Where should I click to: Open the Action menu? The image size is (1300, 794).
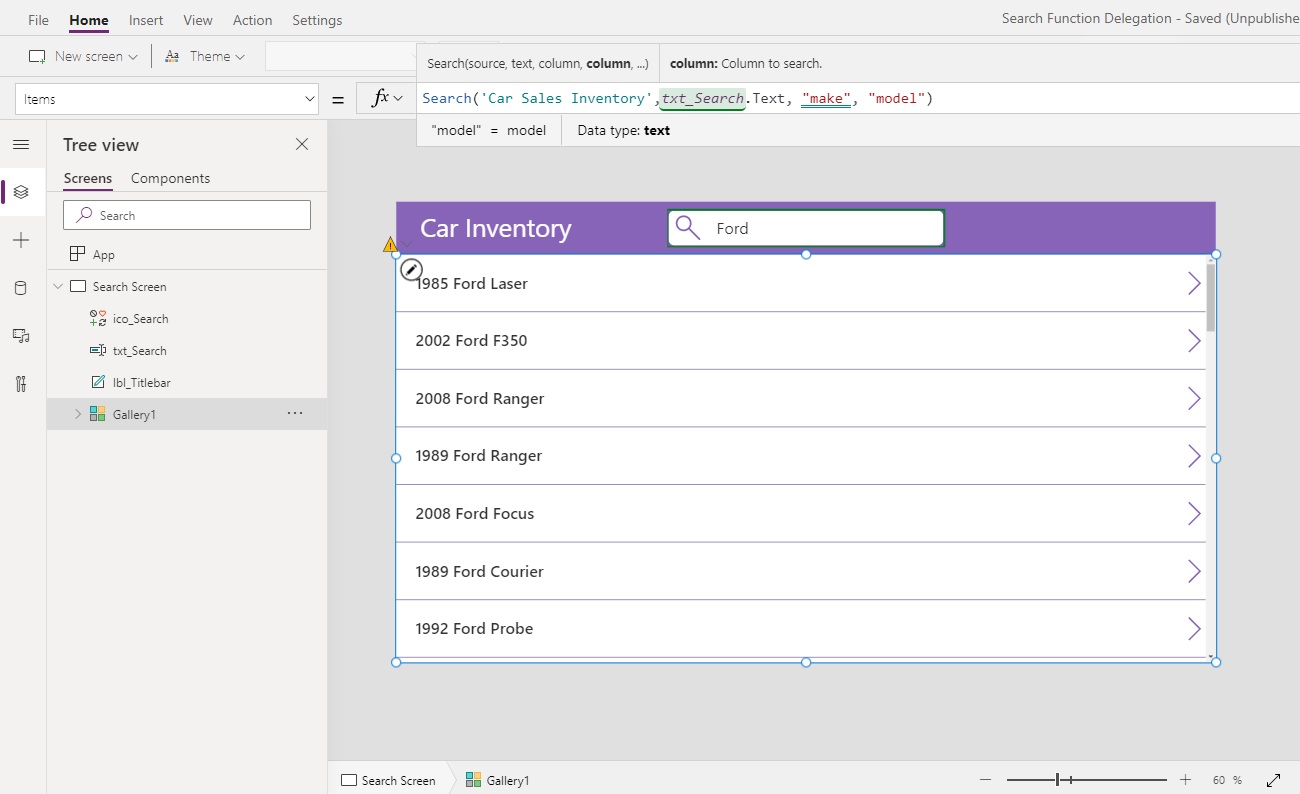252,19
